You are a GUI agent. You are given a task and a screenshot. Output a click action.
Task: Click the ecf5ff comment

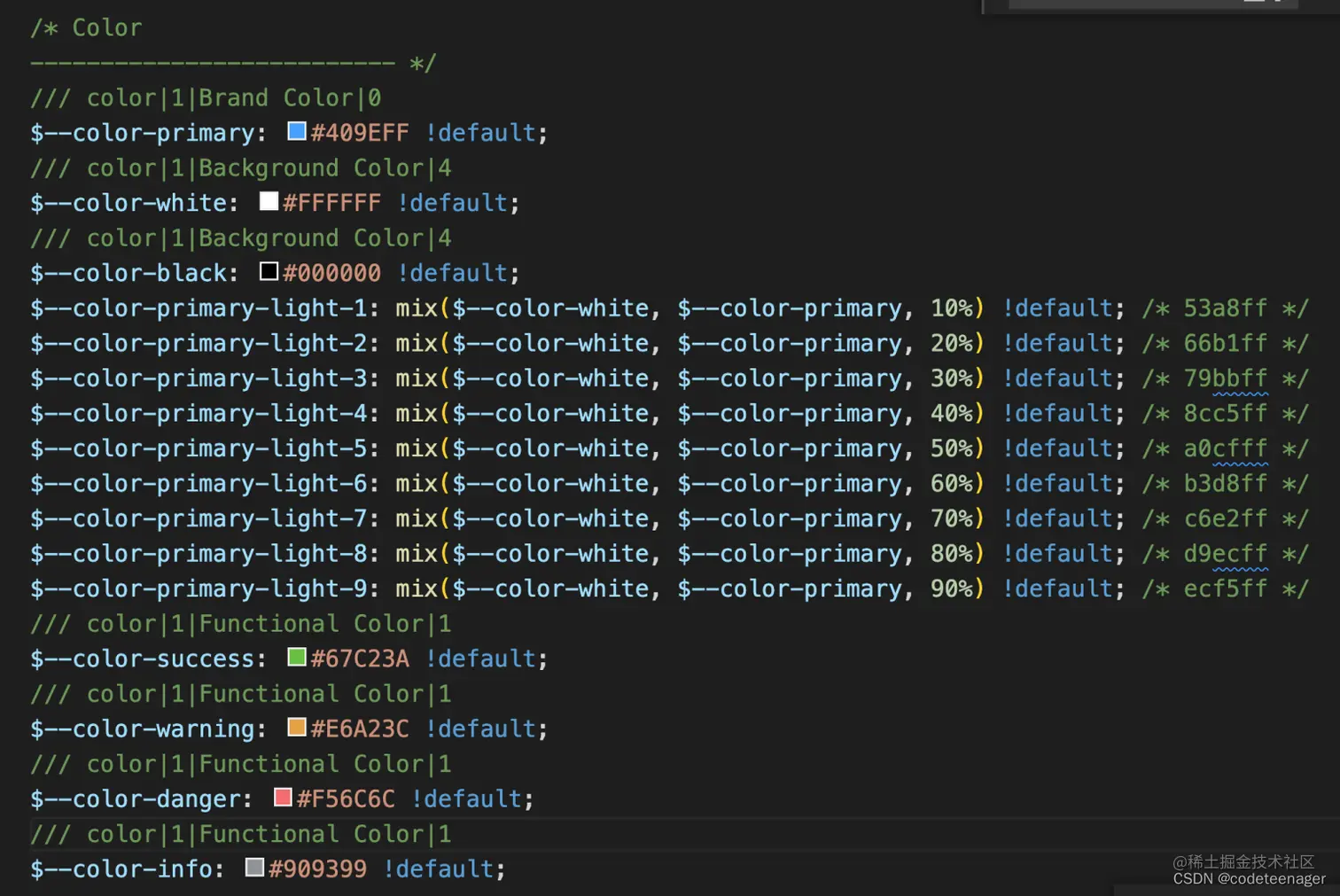tap(1226, 588)
